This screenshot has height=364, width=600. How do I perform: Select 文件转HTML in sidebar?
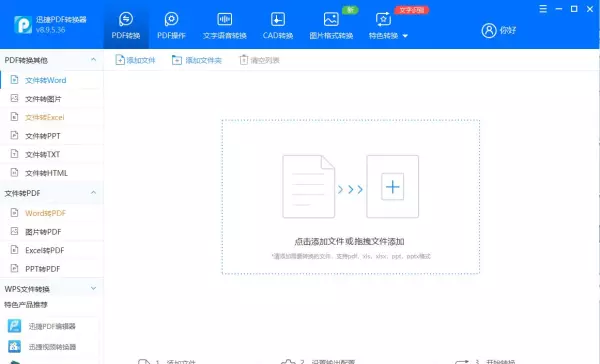coord(52,173)
